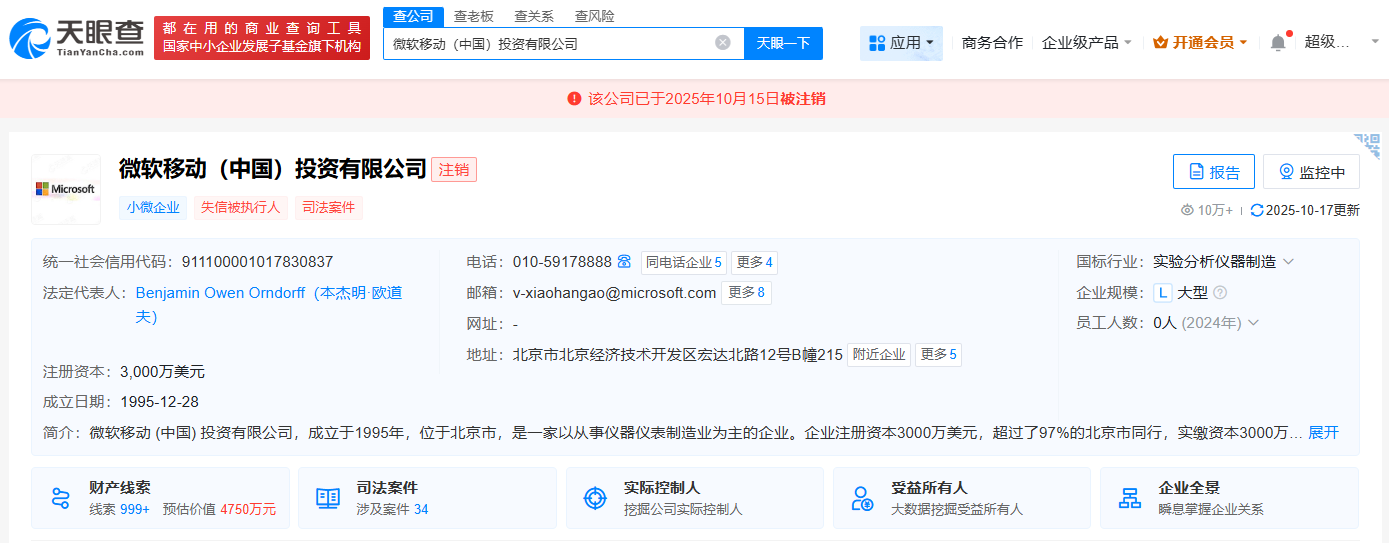
Task: Click 涉及案件 34 text
Action: (392, 509)
